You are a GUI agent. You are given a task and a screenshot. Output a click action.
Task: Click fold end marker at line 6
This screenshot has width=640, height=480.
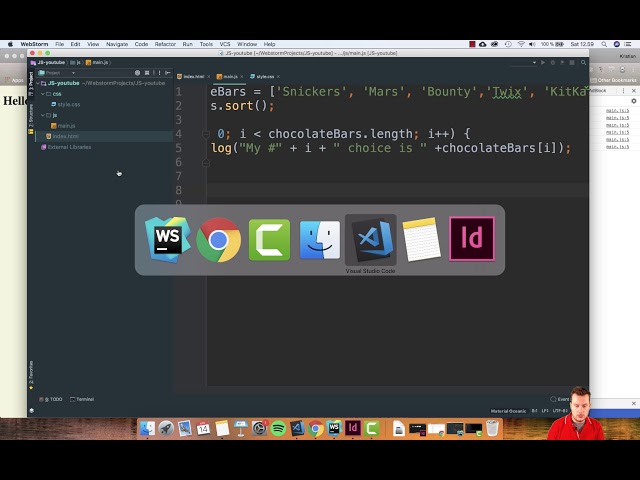pos(206,163)
